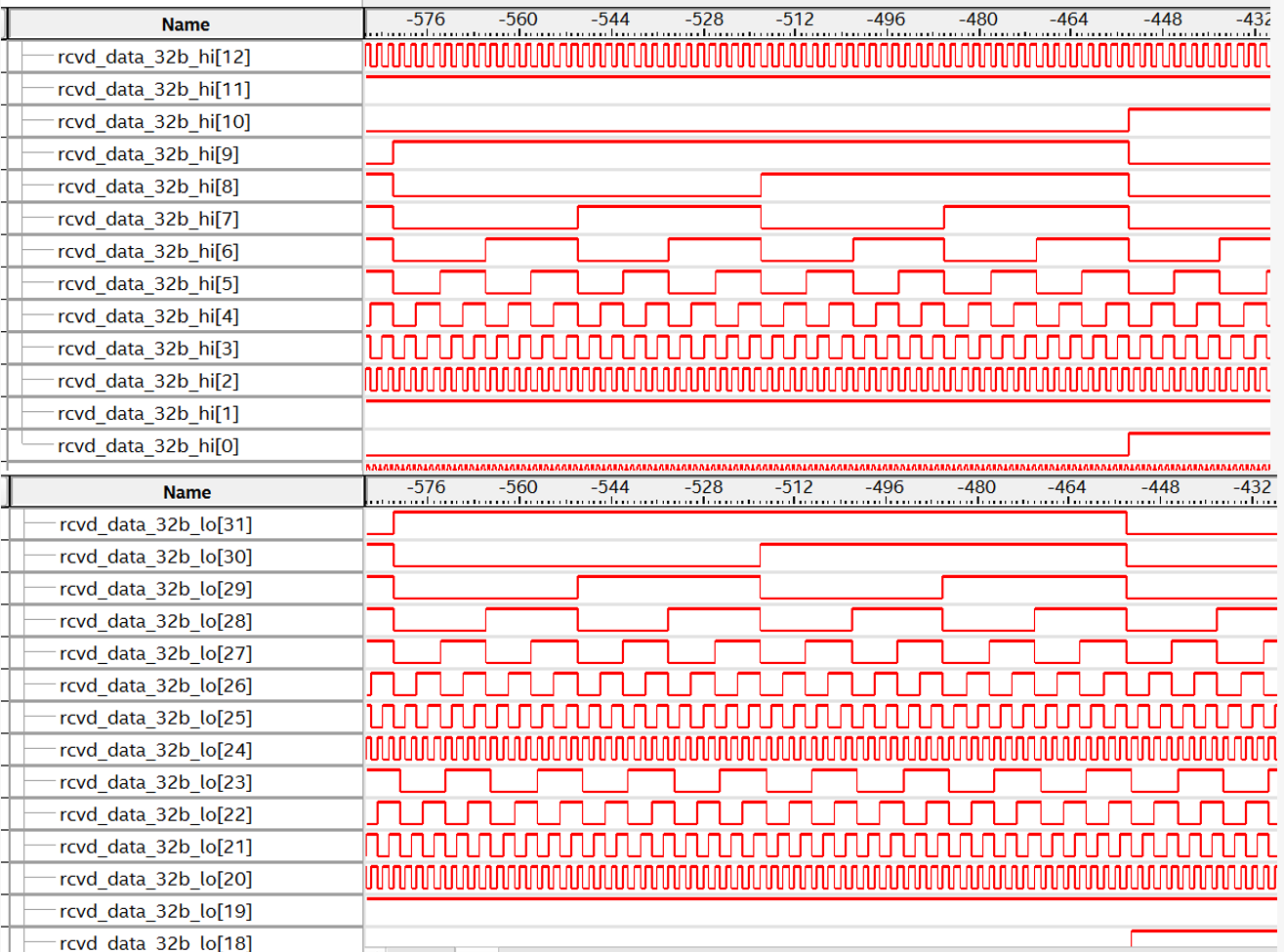This screenshot has height=952, width=1284.
Task: Click -480 mark on lower time ruler
Action: (x=976, y=486)
